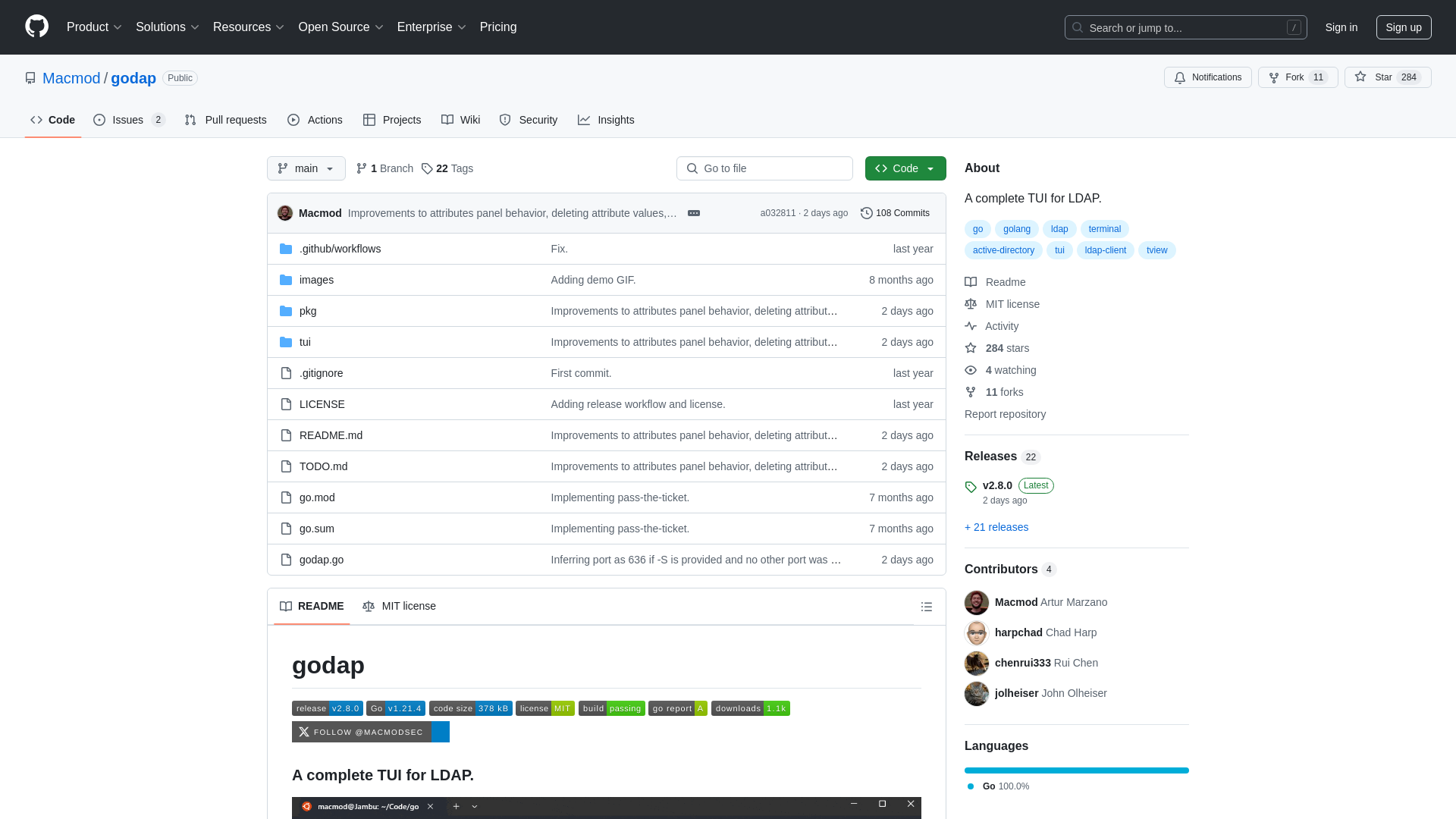Open the .github/workflows folder
The image size is (1456, 819).
pos(340,249)
